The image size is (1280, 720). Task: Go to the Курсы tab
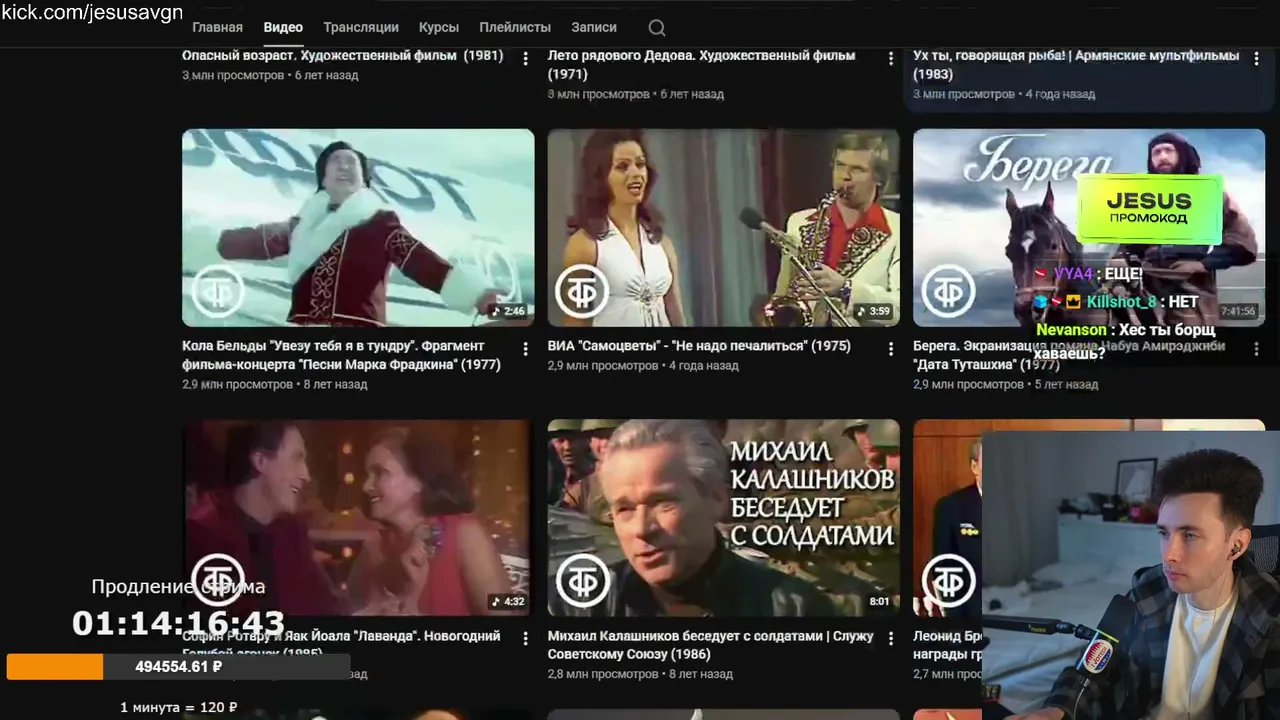[439, 27]
